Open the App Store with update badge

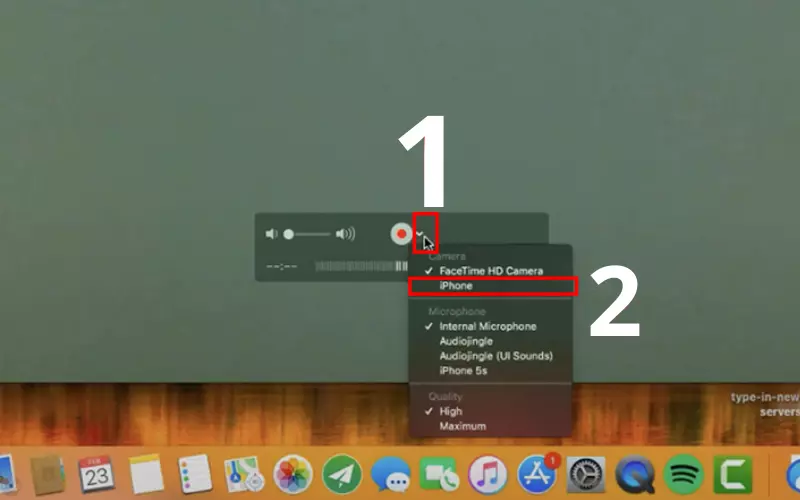point(537,474)
